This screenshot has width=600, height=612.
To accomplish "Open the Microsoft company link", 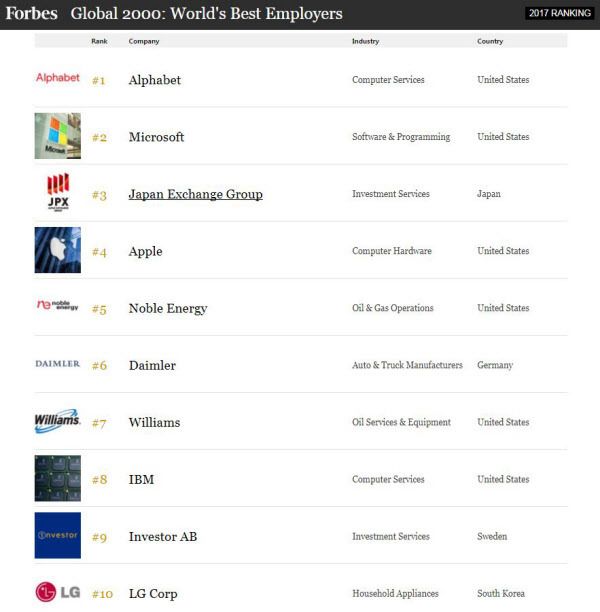I will click(156, 137).
